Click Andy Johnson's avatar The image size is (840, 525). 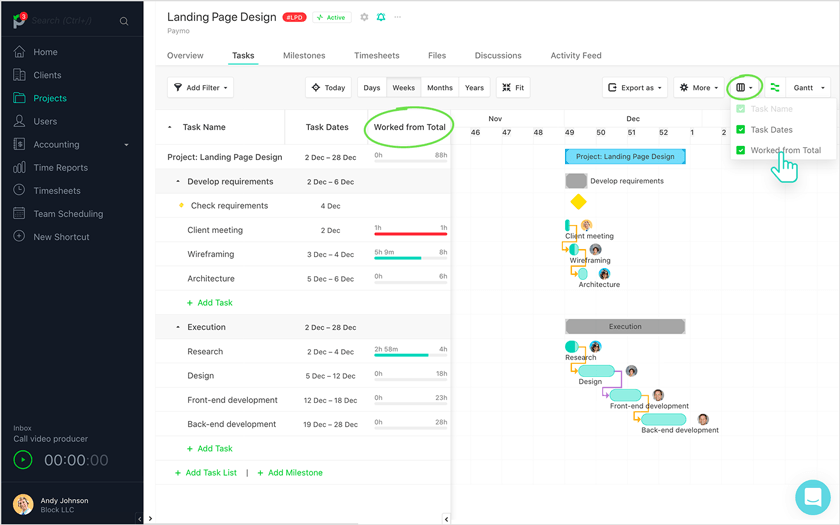(x=22, y=504)
